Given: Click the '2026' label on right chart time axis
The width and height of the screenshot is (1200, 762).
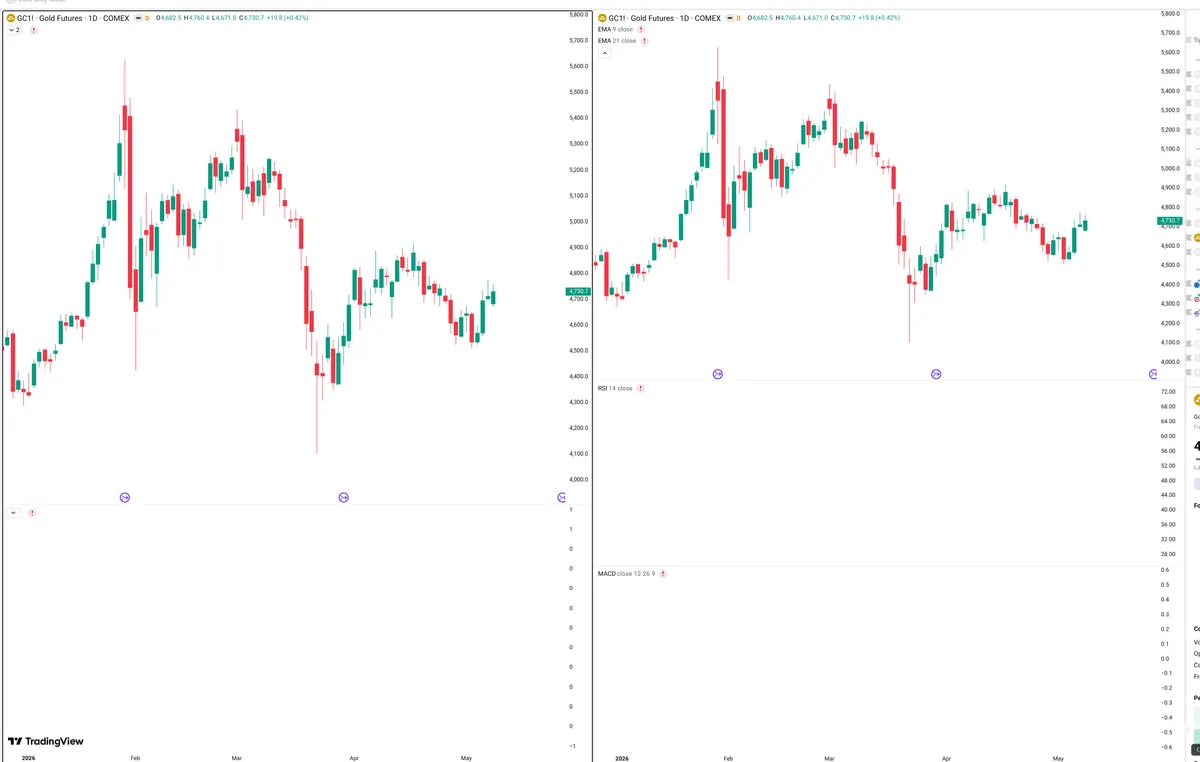Looking at the screenshot, I should click(623, 758).
